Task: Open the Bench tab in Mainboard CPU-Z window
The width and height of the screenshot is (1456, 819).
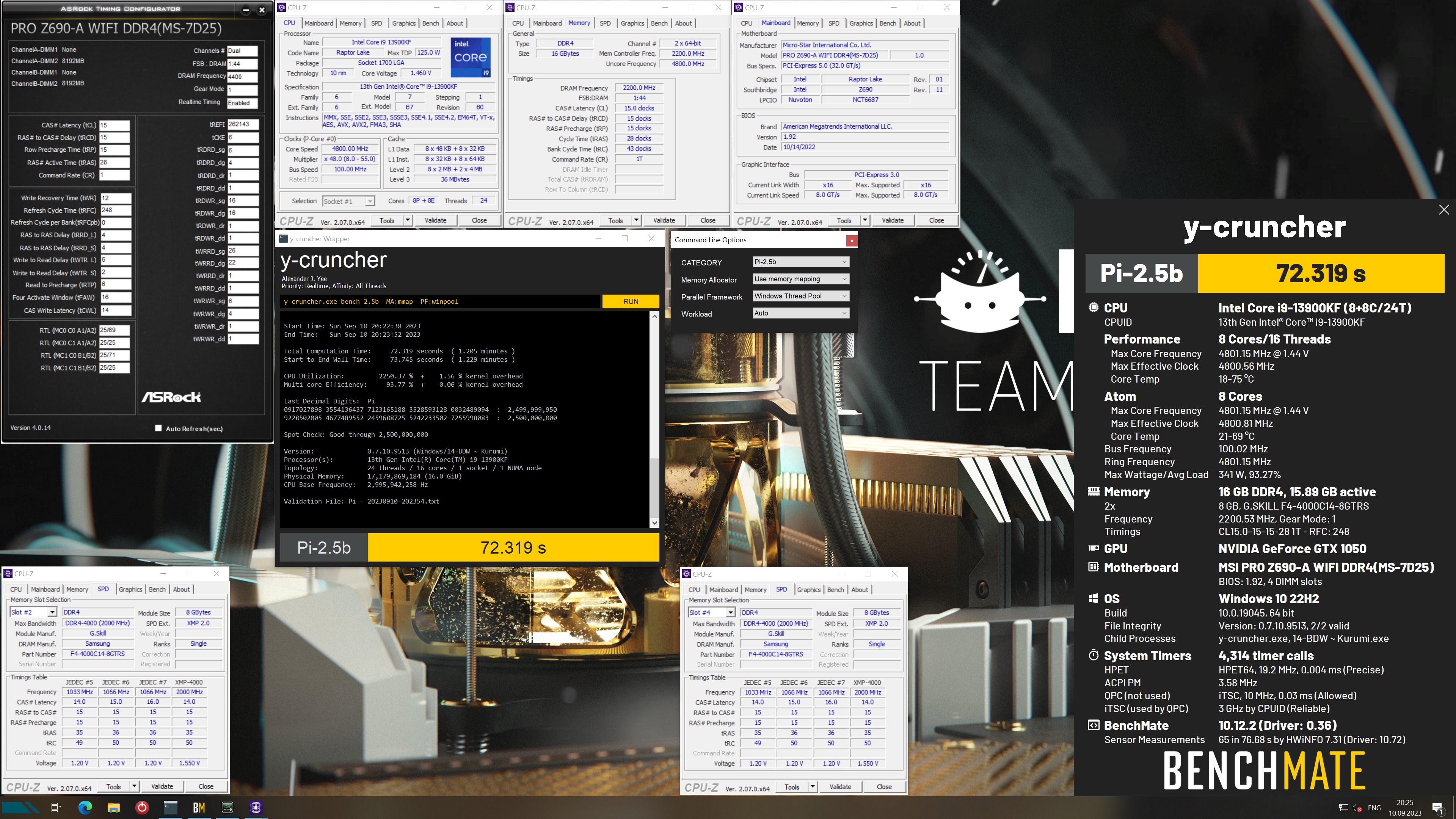Action: (x=887, y=23)
